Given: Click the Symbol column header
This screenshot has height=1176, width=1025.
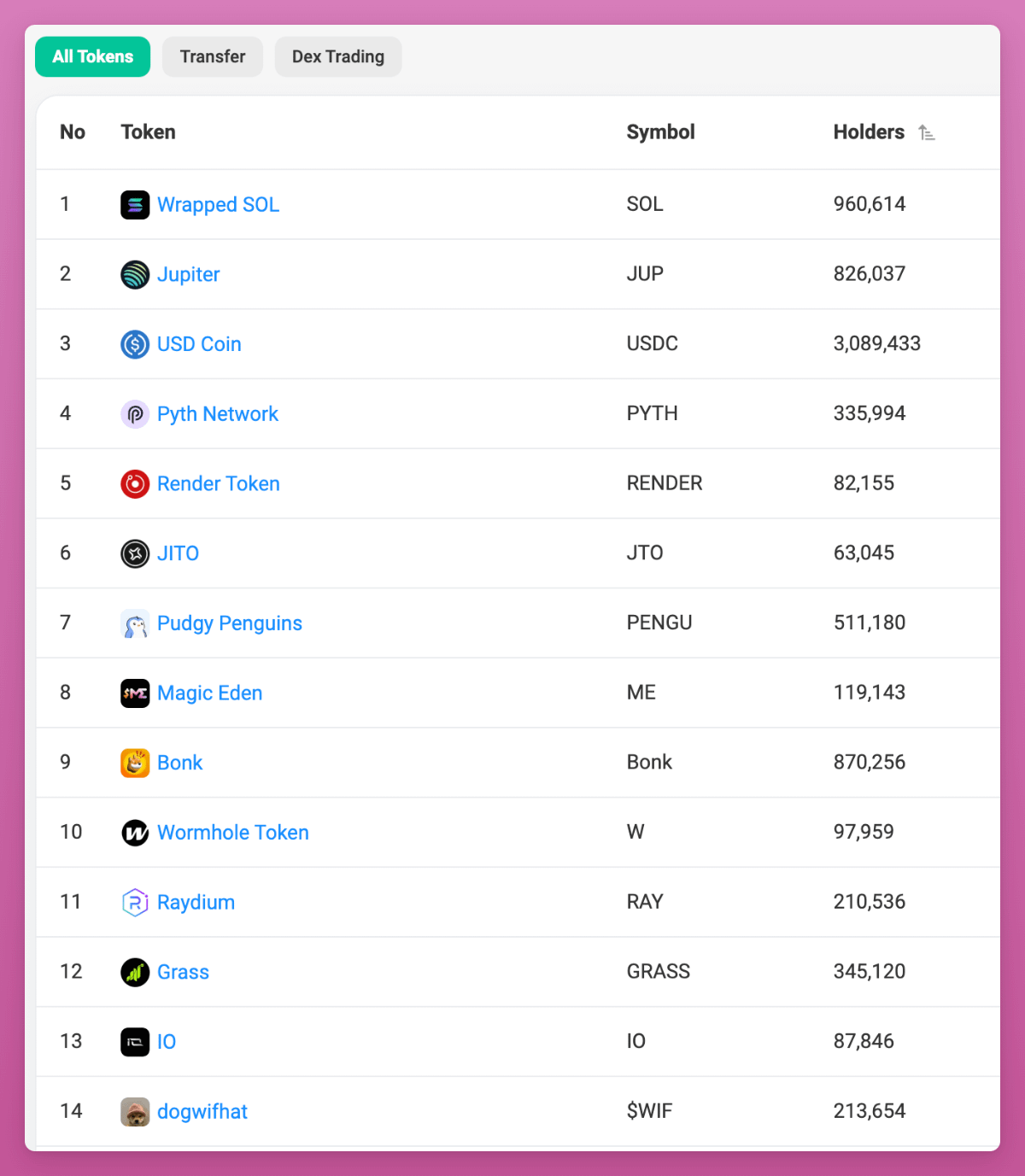Looking at the screenshot, I should pyautogui.click(x=660, y=132).
